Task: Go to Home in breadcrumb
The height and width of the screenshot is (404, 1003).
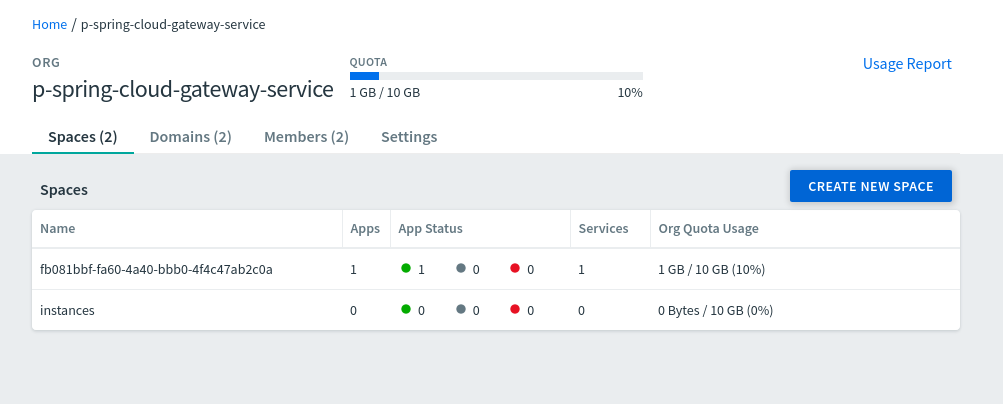Action: tap(49, 24)
